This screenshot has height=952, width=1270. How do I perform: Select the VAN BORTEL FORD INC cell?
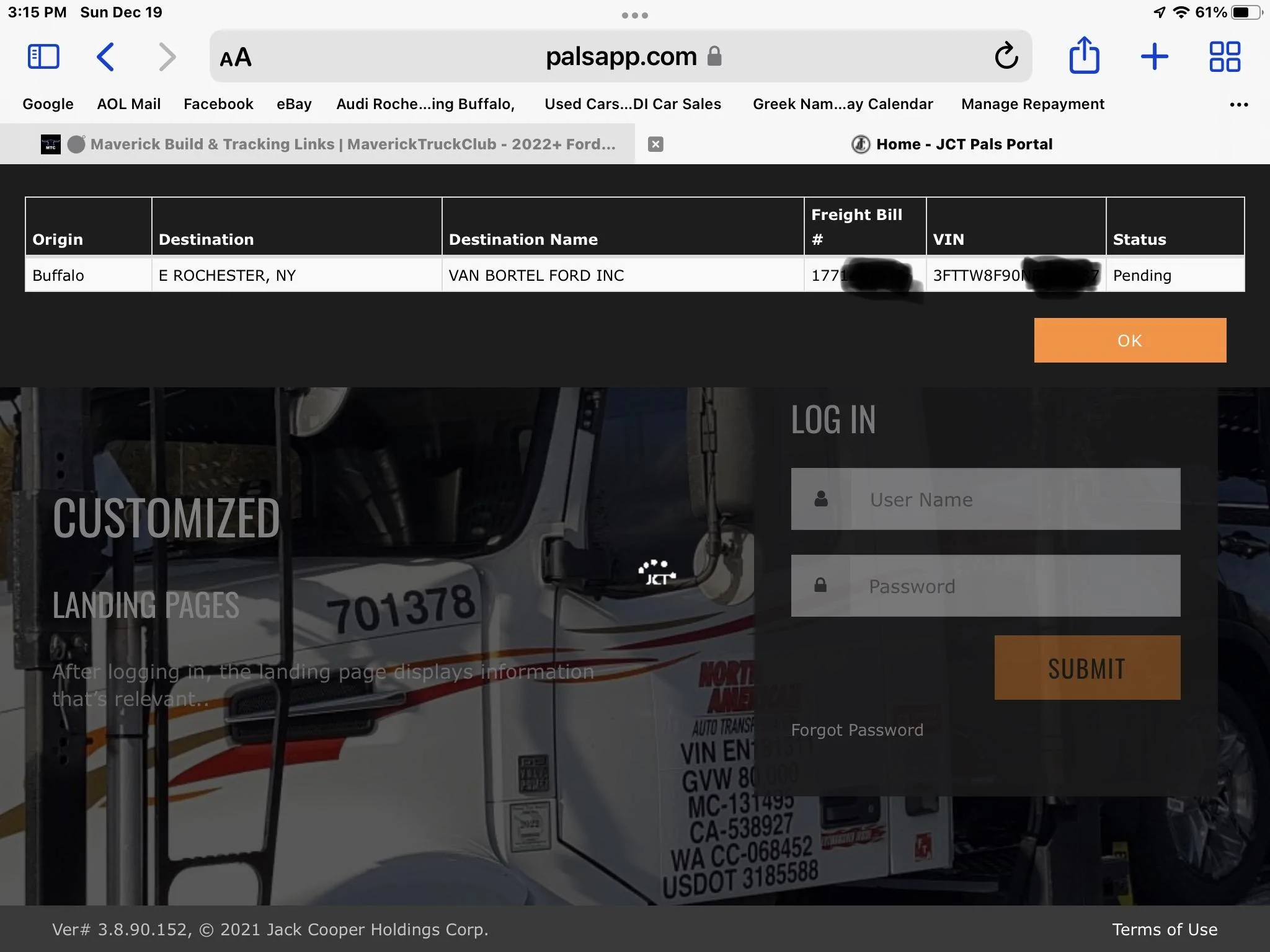[x=623, y=275]
